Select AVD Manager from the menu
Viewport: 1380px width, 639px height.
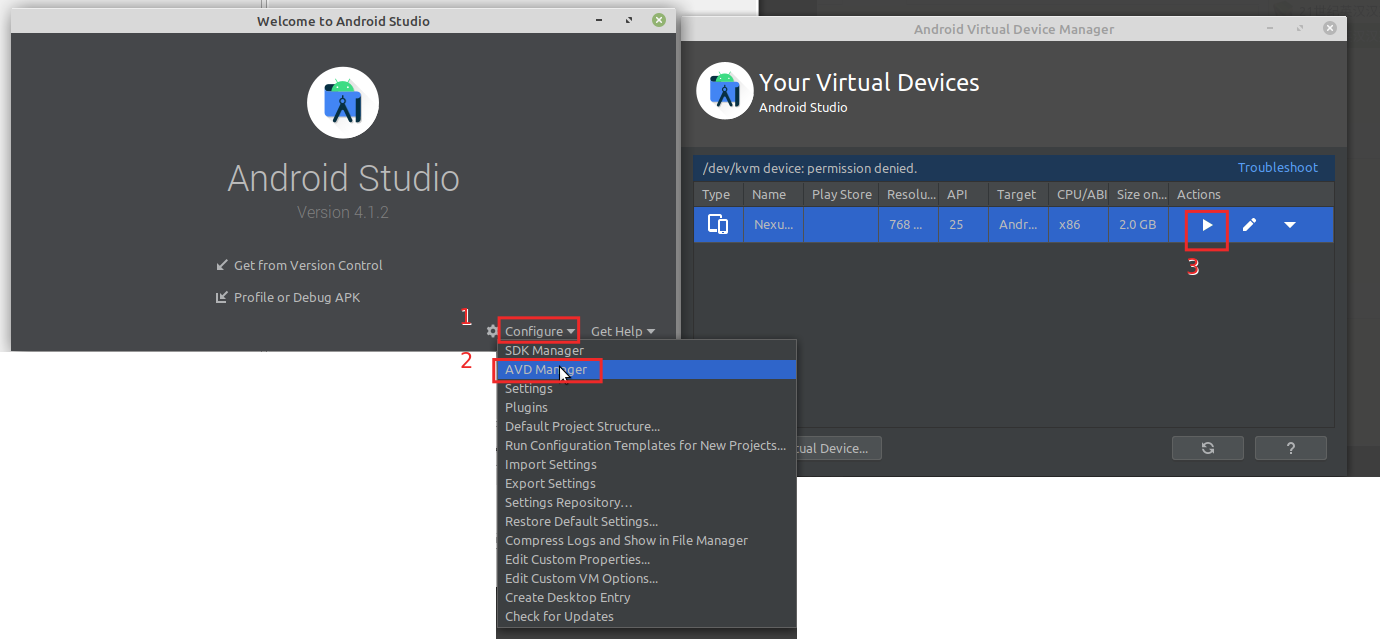[647, 370]
